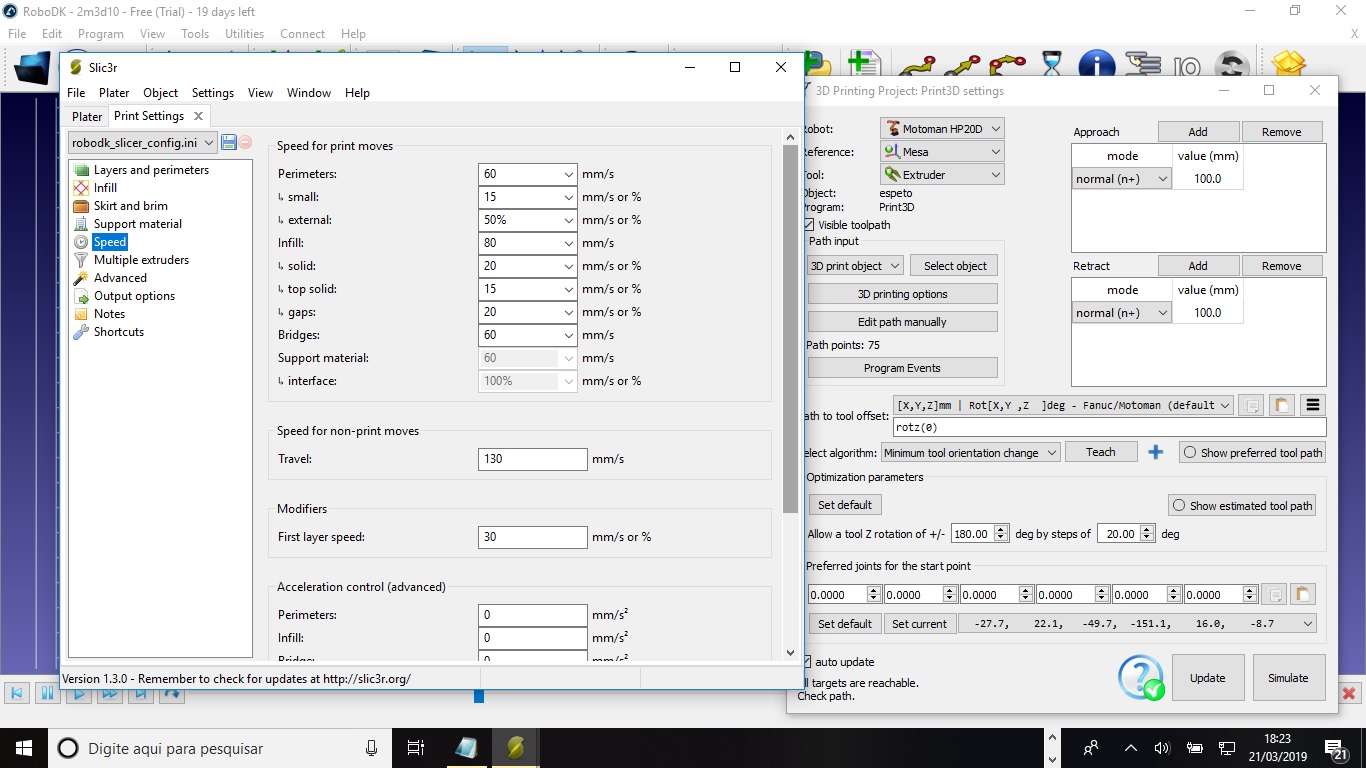Enable Show estimated tool path option

tap(1179, 506)
